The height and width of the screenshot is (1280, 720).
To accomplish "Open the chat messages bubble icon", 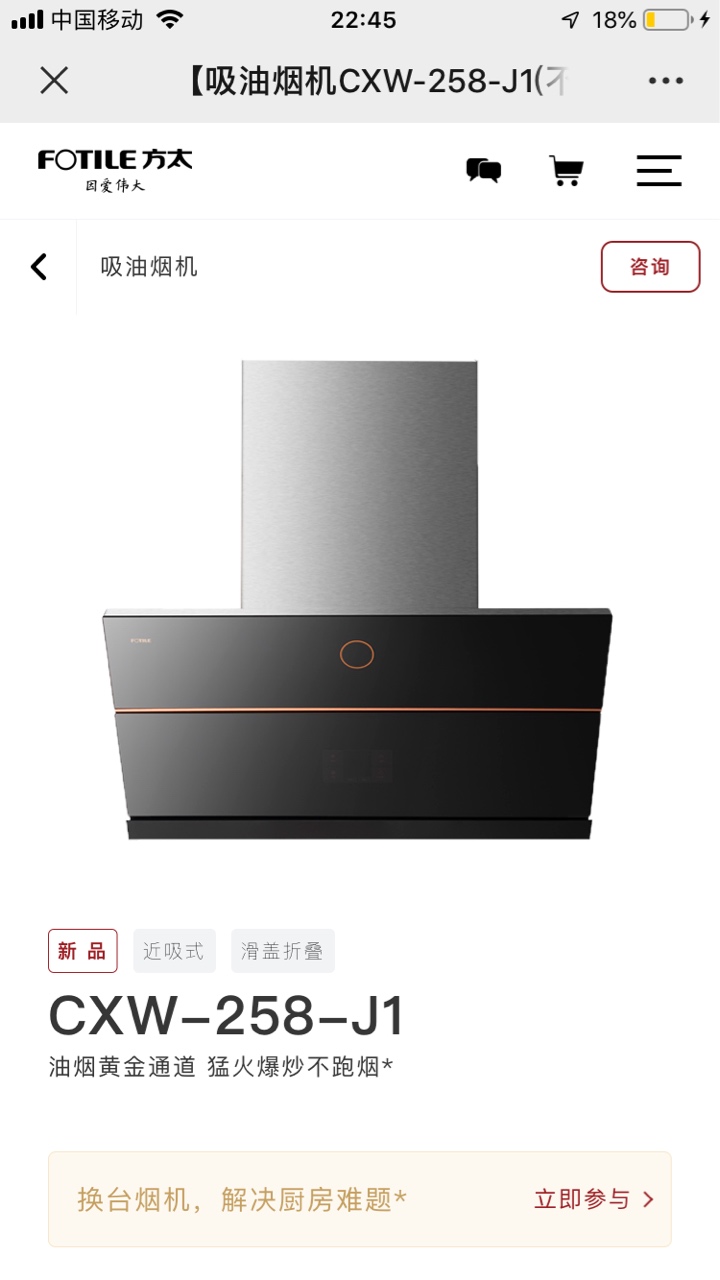I will point(483,171).
